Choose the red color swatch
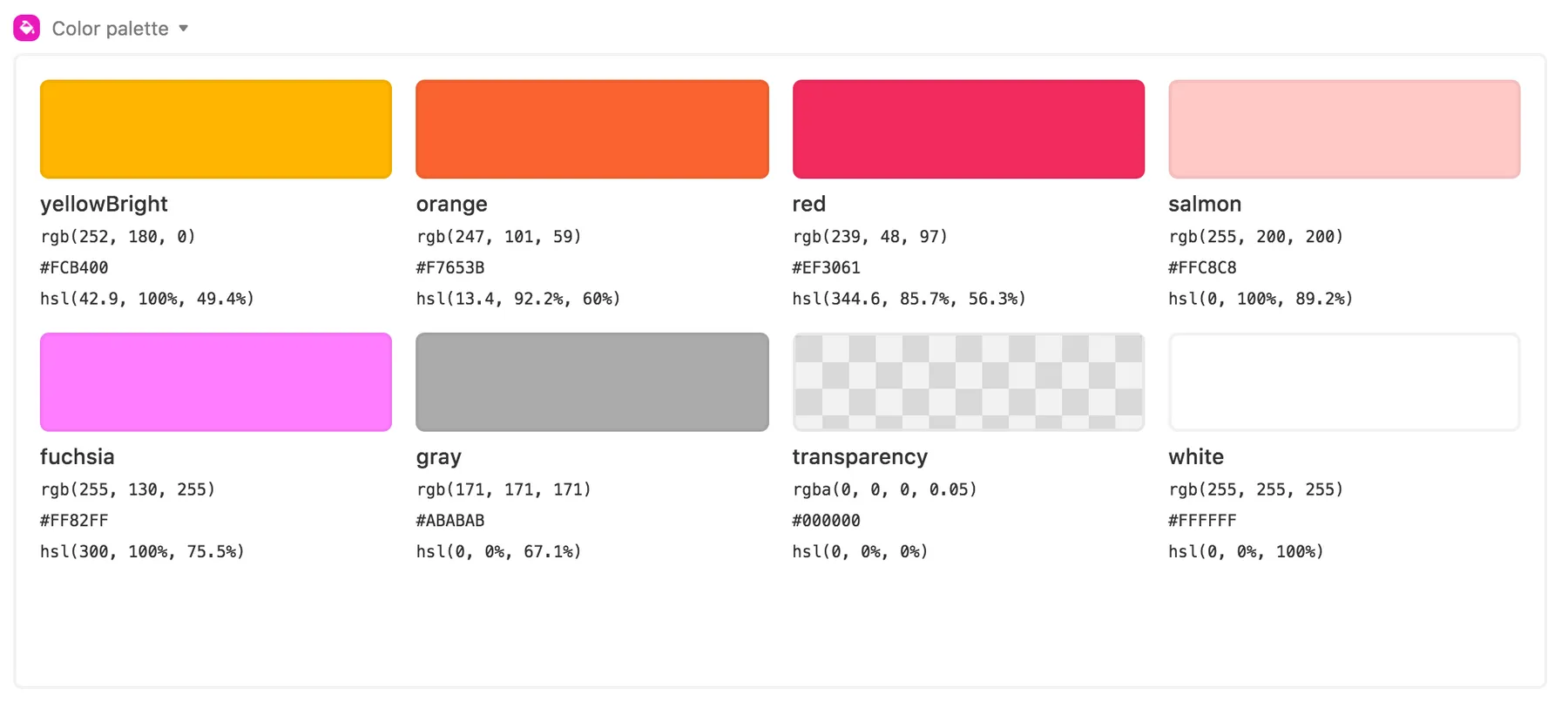Screen dimensions: 1568x708 pyautogui.click(x=968, y=129)
